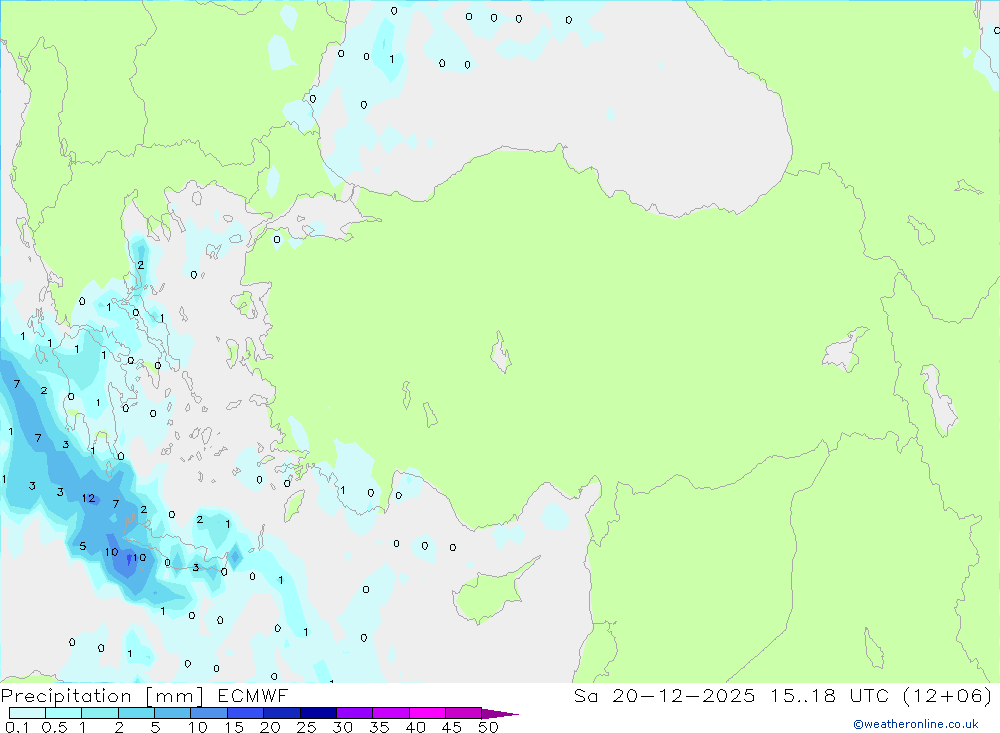Click the 'Sa 20-12-2025' date text
The image size is (1000, 733).
(664, 696)
